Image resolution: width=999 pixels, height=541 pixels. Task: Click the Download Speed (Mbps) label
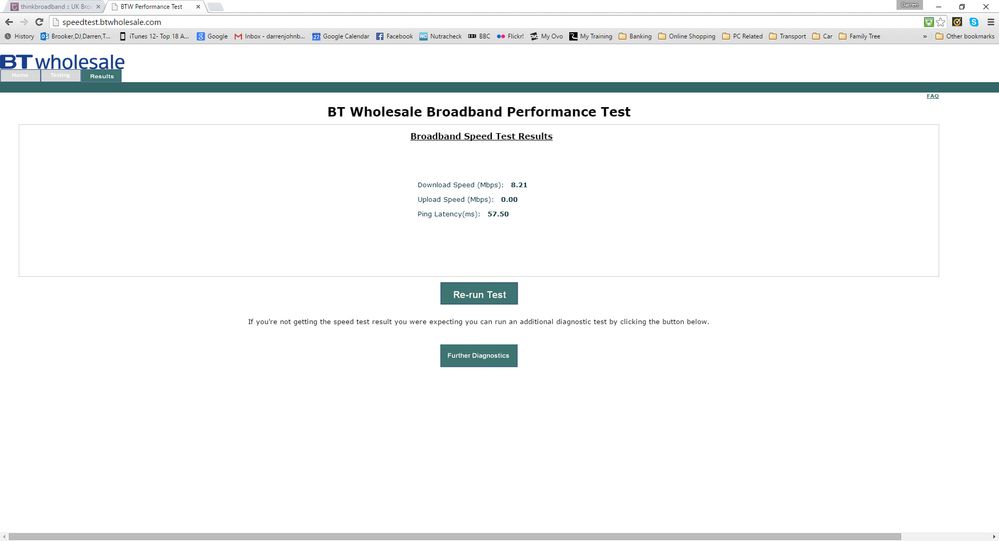[x=460, y=185]
